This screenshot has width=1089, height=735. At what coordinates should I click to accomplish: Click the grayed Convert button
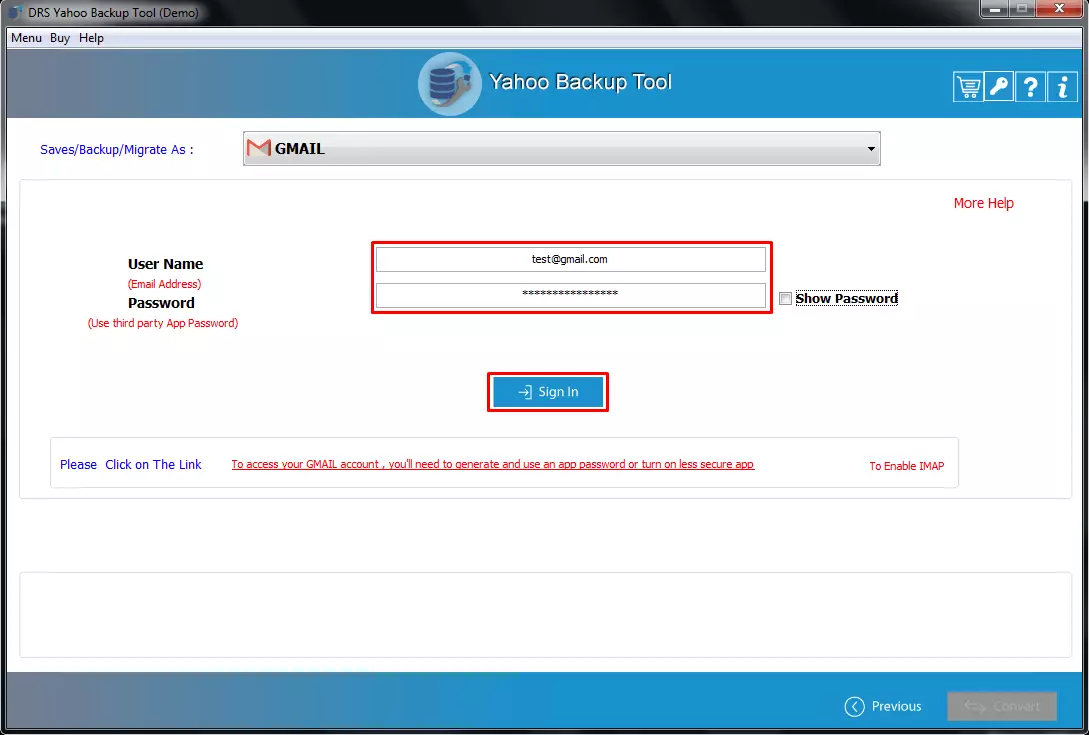click(x=1001, y=706)
